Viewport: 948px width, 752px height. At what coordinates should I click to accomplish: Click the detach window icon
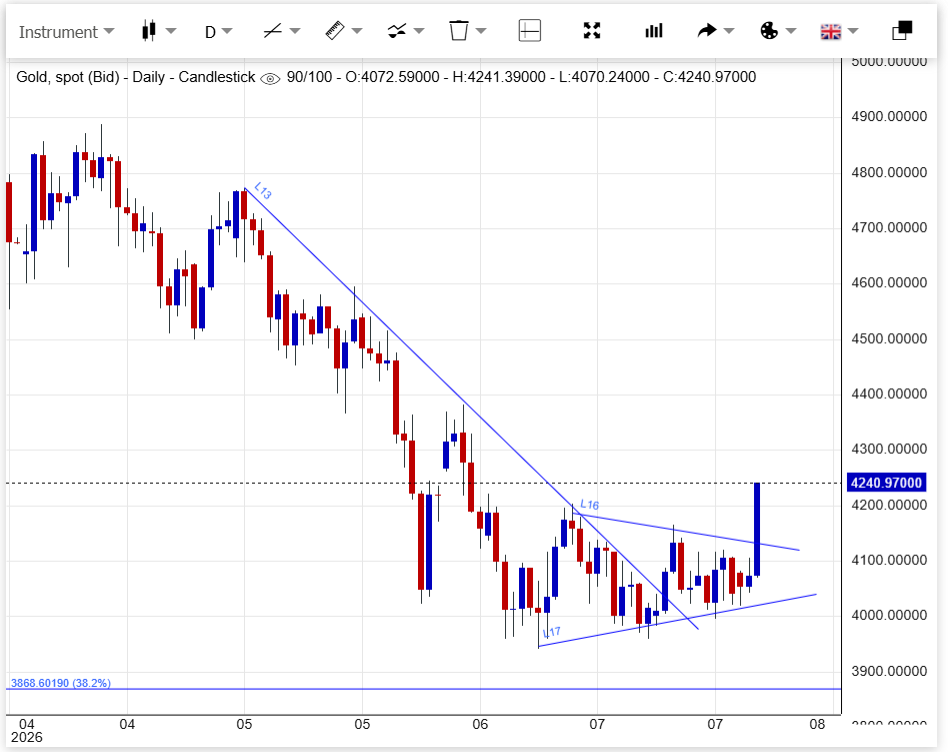(902, 30)
